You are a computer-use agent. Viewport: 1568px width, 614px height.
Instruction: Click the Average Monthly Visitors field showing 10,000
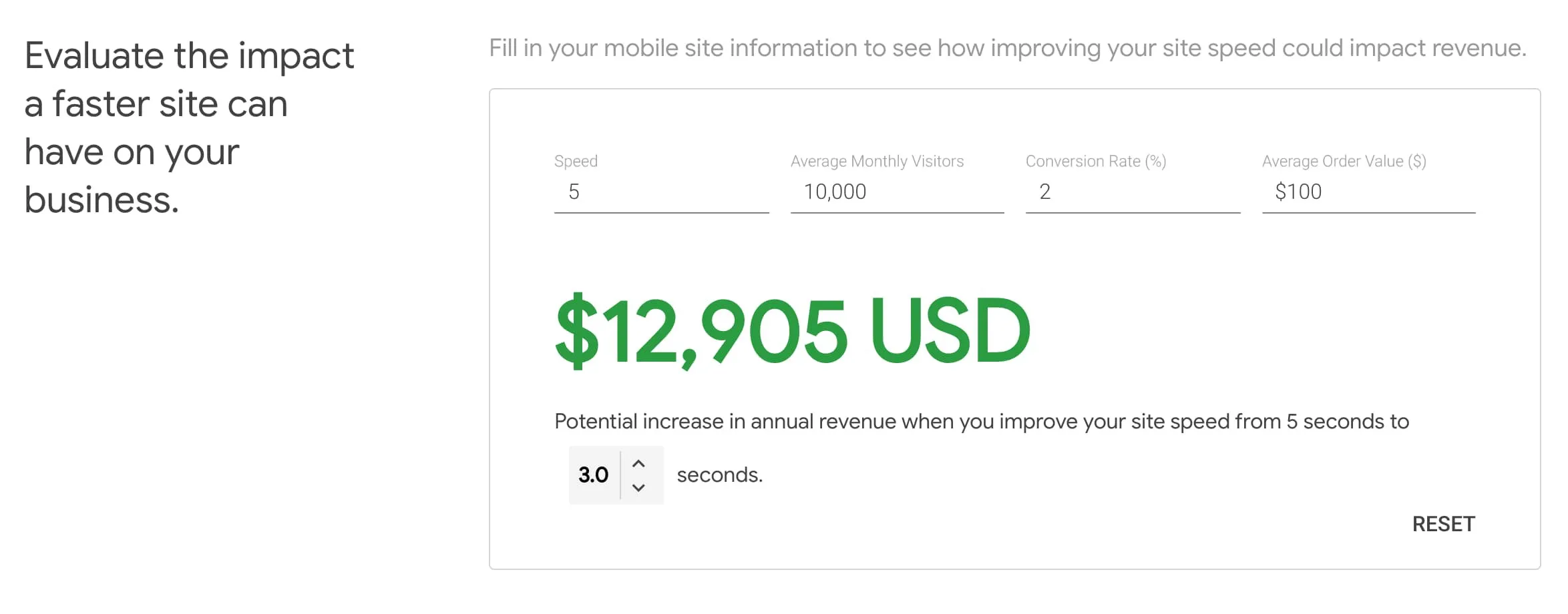click(897, 192)
